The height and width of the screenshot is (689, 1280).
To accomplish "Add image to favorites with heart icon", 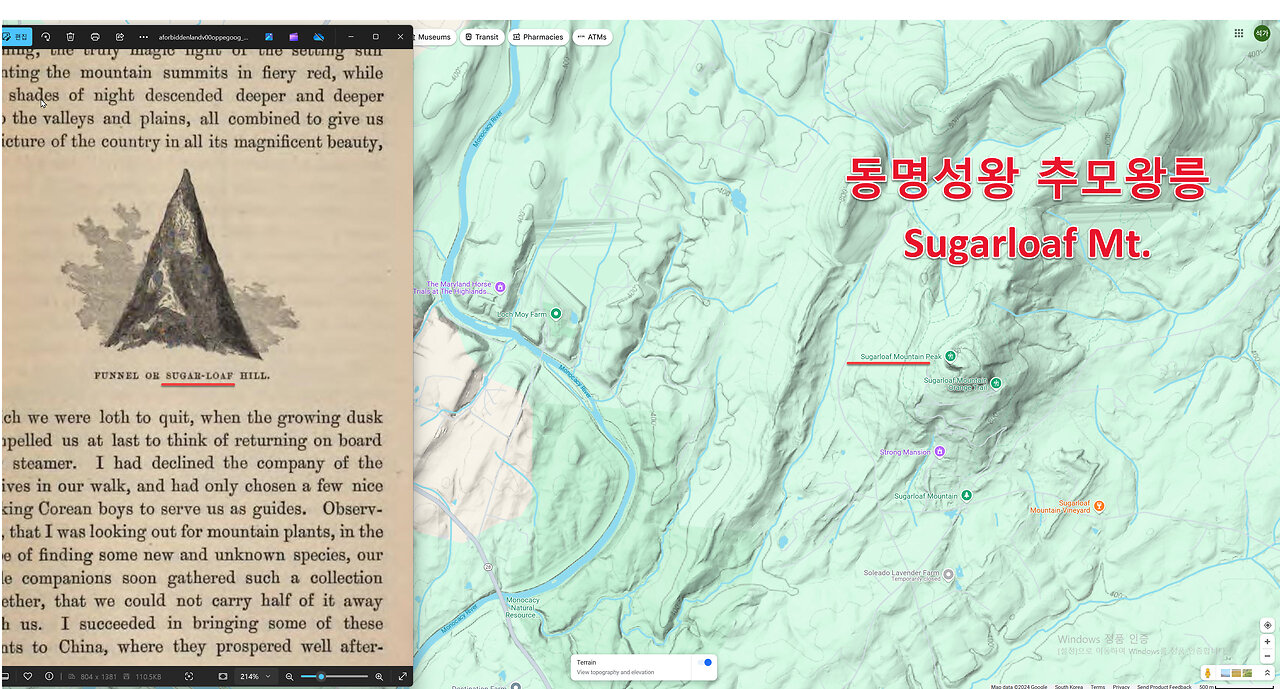I will [28, 677].
